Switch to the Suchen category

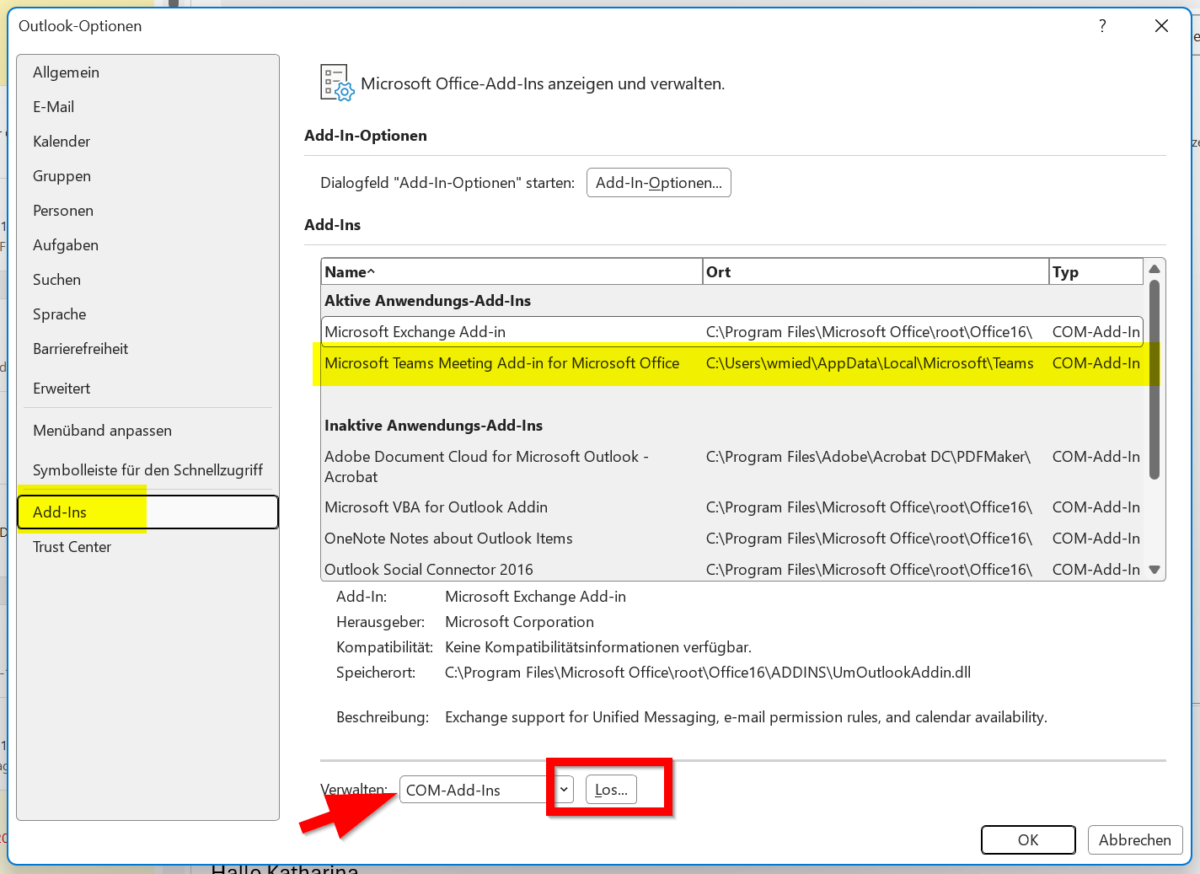click(147, 279)
